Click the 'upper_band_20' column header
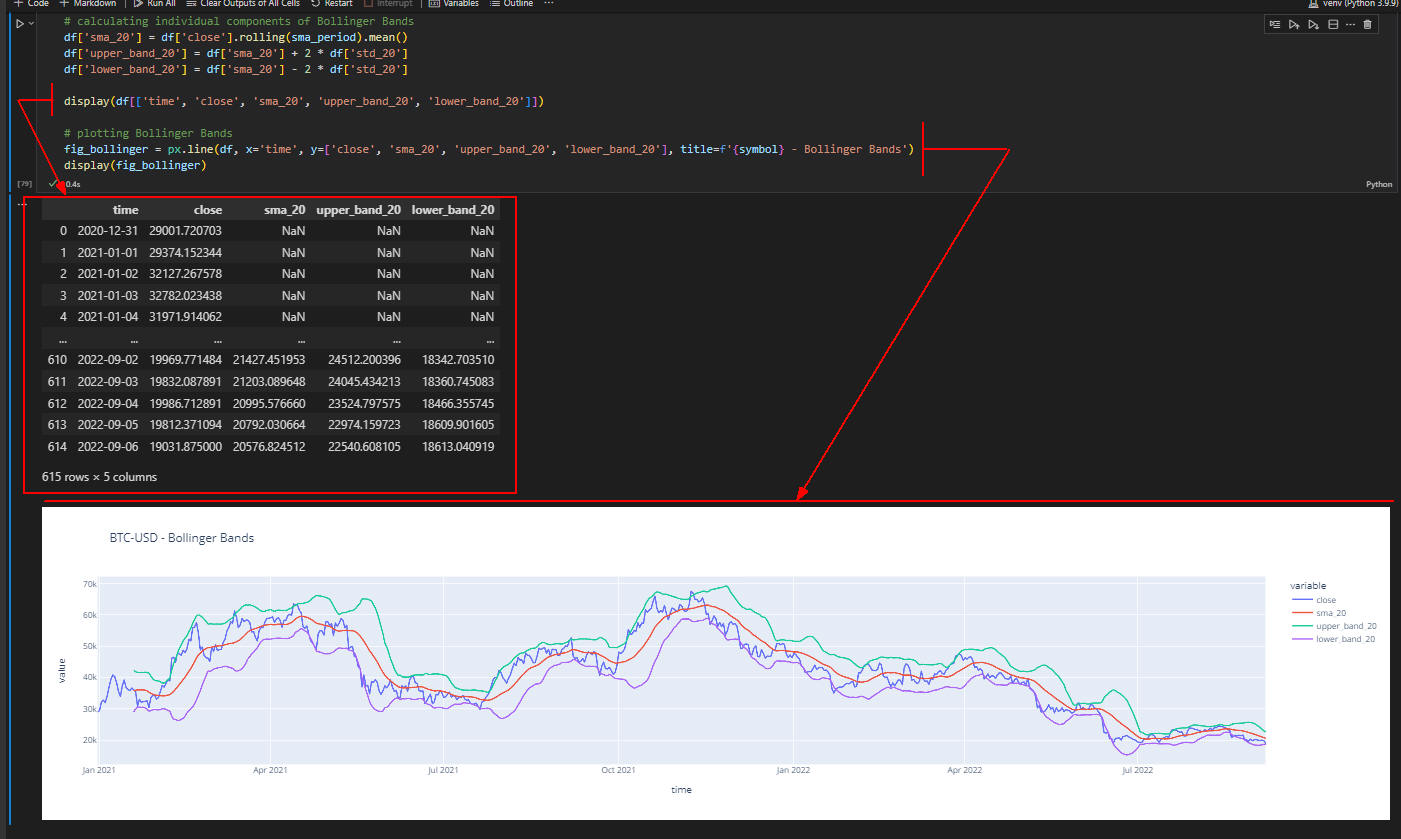This screenshot has height=839, width=1401. click(358, 210)
